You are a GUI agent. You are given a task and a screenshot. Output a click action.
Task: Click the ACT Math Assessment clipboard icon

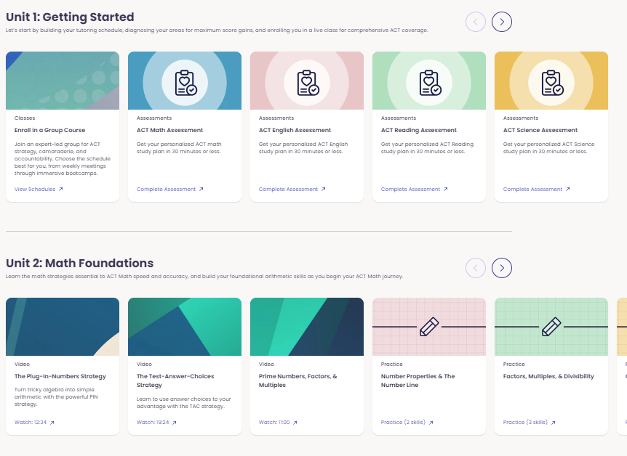185,81
